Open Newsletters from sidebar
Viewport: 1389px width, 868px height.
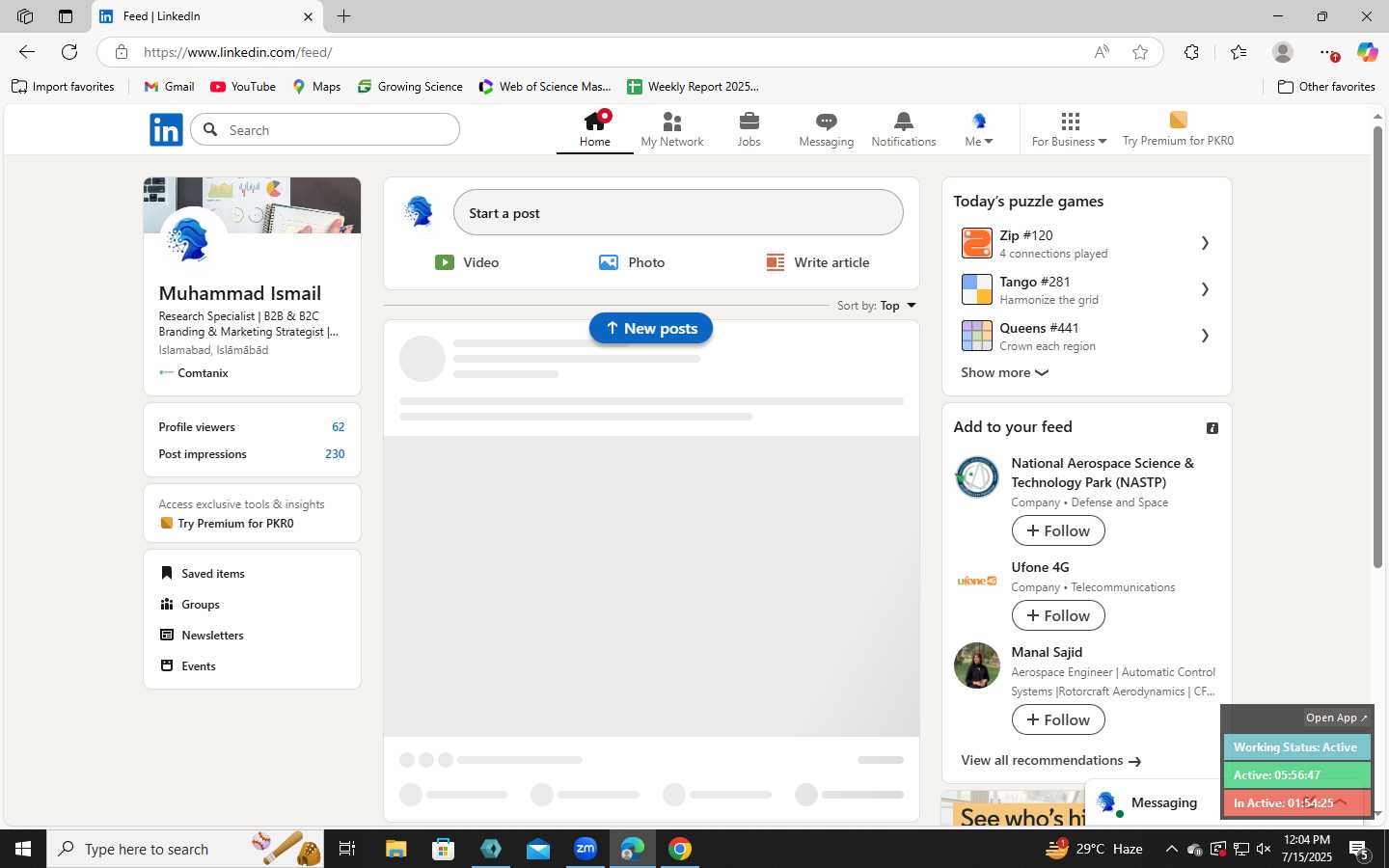pos(202,636)
